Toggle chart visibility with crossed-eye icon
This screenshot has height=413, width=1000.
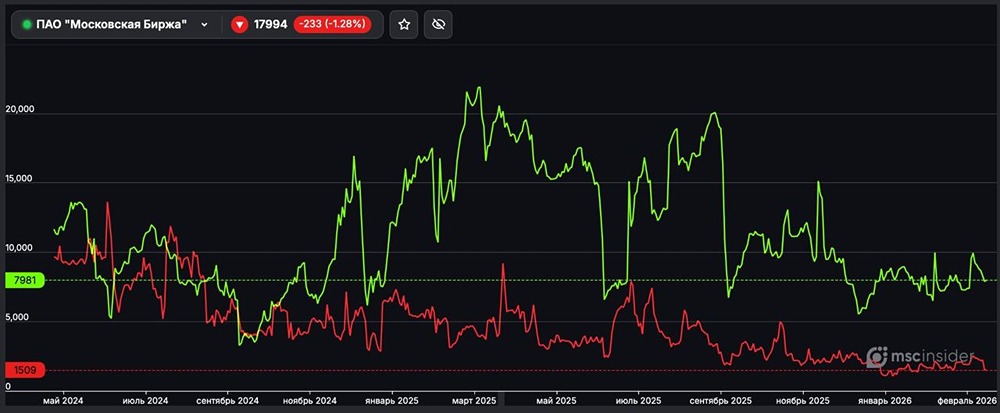438,24
